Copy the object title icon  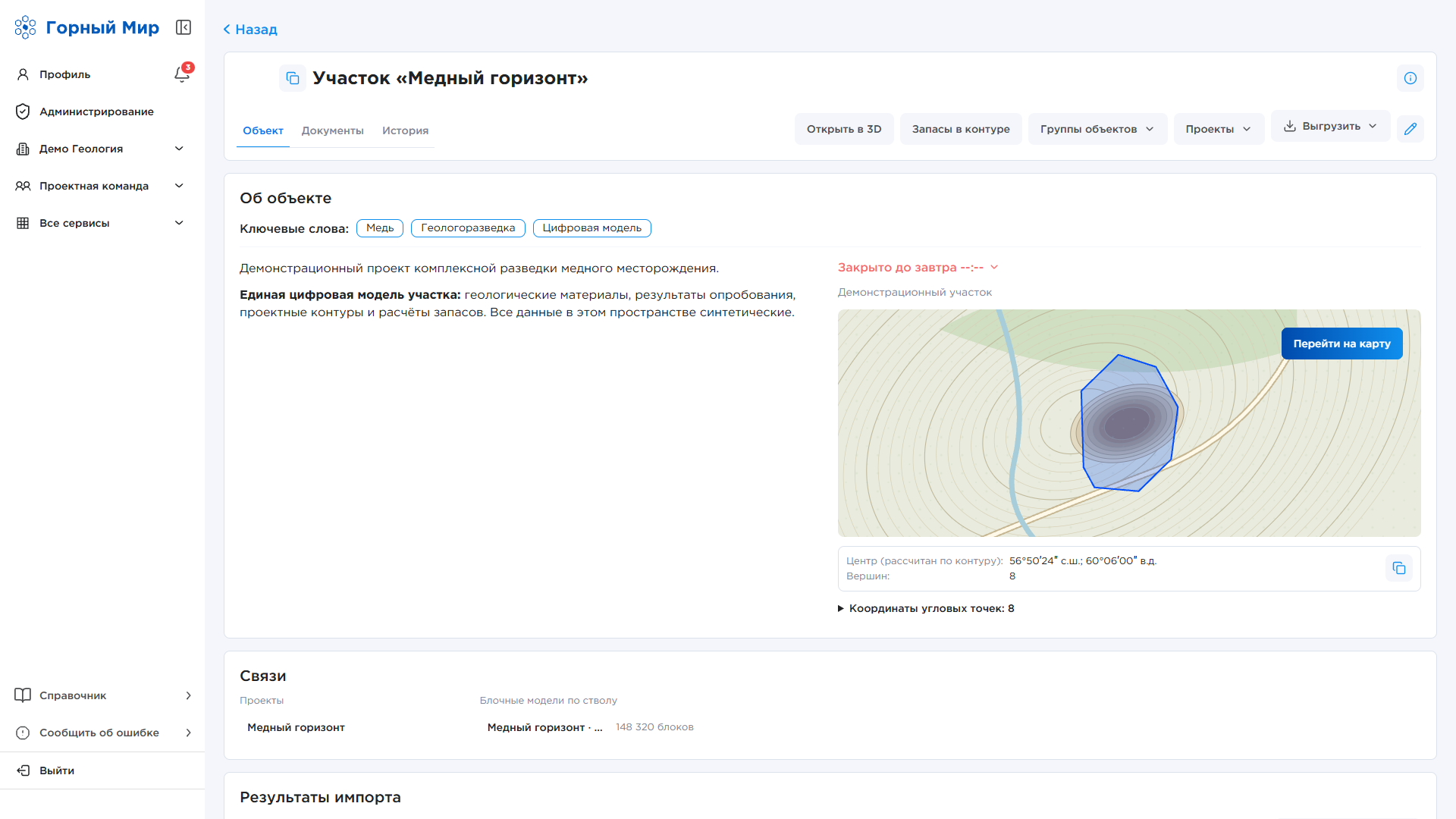coord(293,78)
